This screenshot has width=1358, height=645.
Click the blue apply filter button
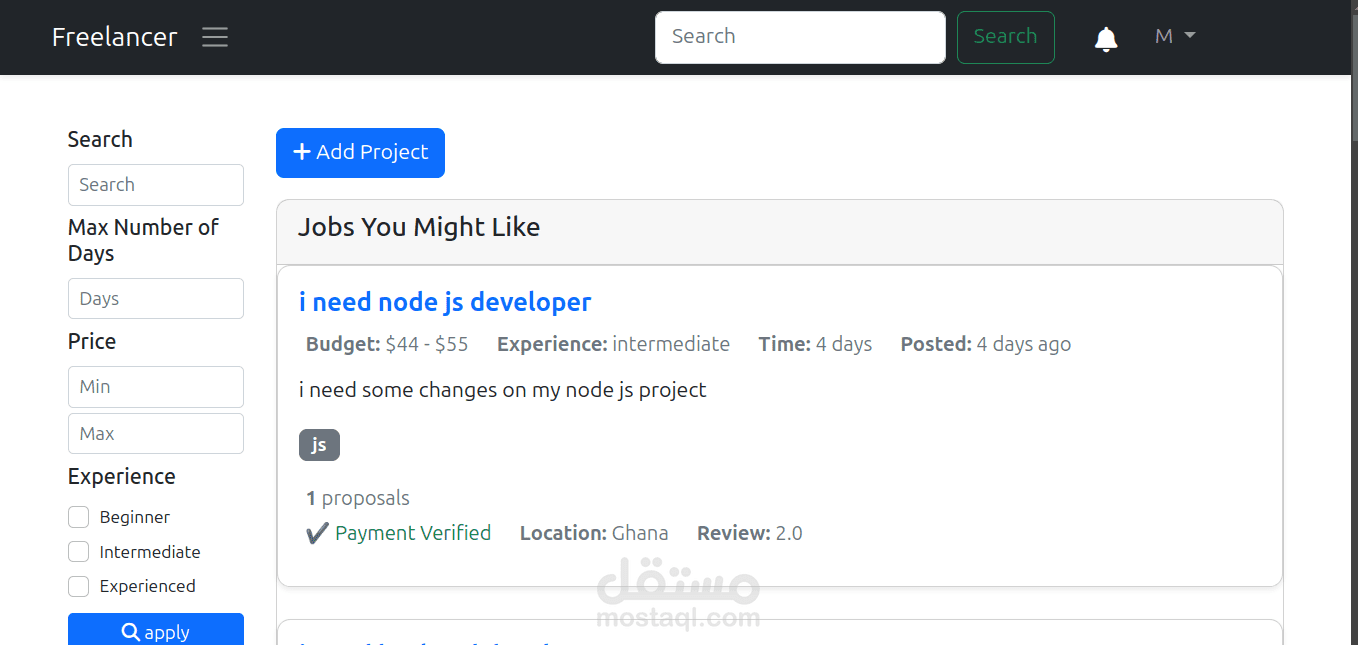coord(156,631)
